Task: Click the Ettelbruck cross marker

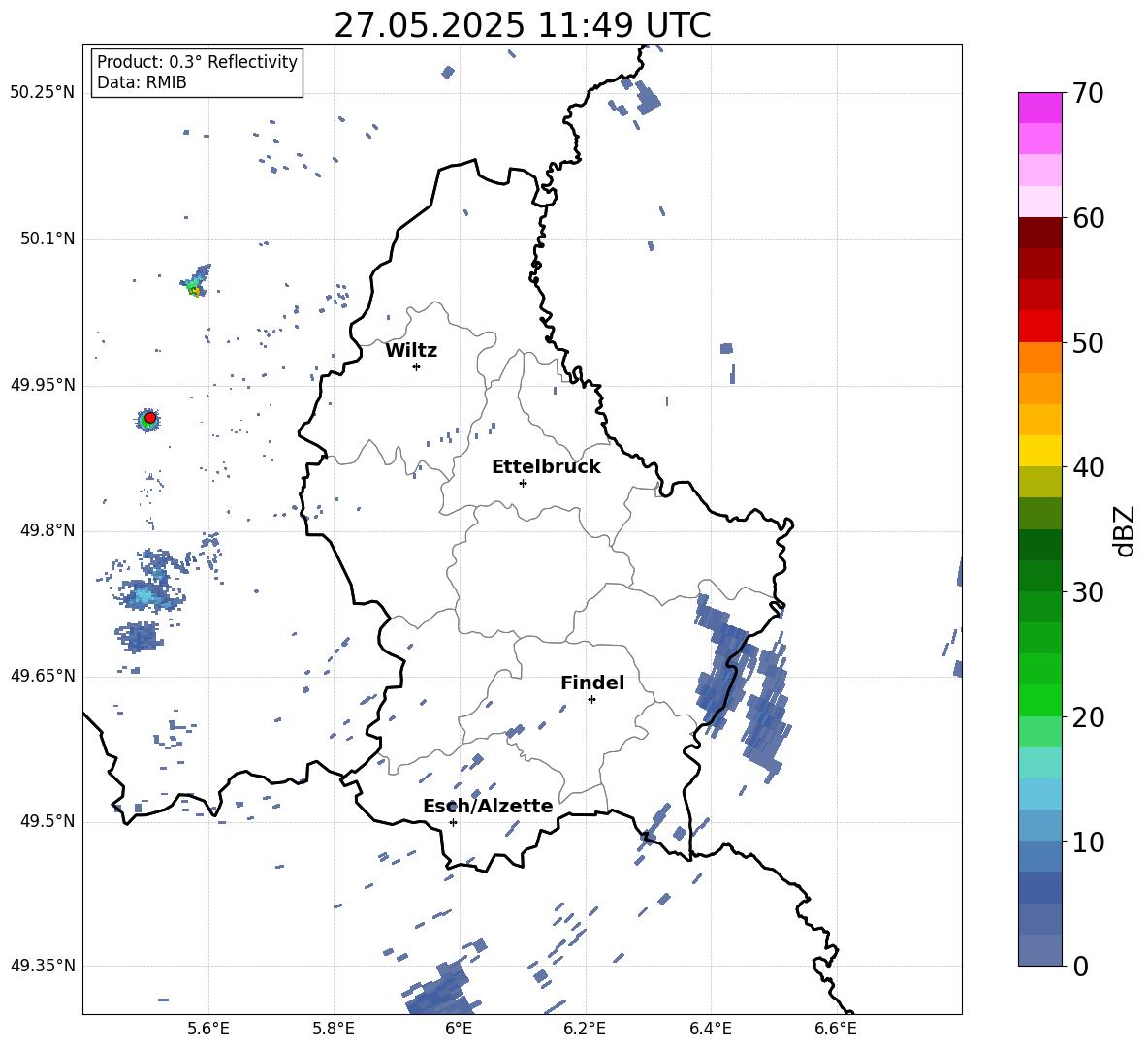Action: [523, 483]
